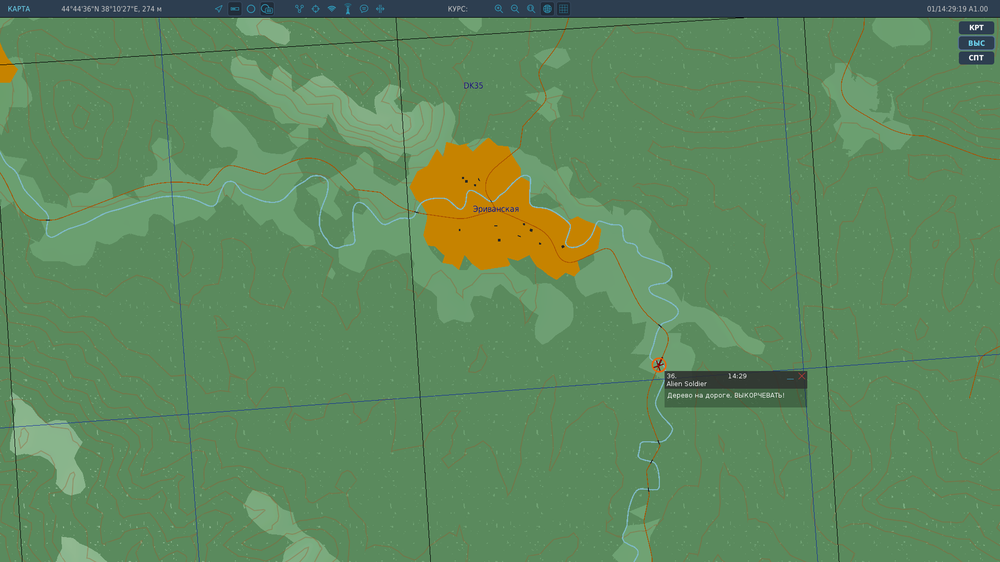Click the Эриванская town label
This screenshot has height=562, width=1000.
496,209
